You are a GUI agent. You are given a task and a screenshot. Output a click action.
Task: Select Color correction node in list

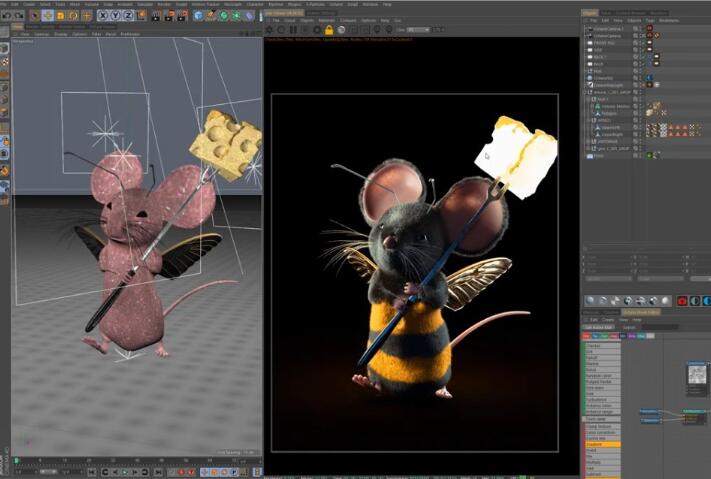(x=602, y=433)
